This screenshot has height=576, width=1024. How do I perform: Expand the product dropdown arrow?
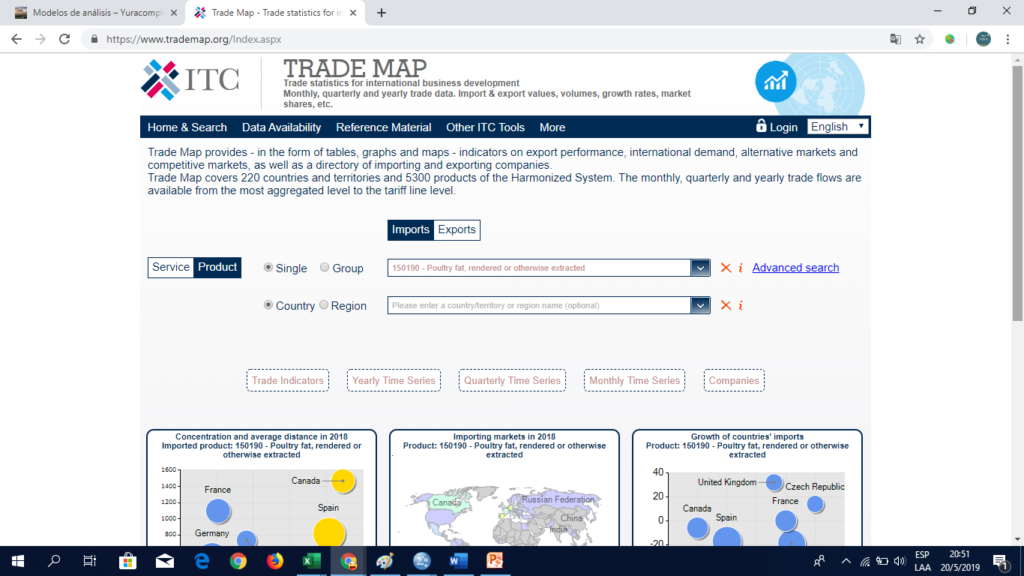[x=700, y=268]
